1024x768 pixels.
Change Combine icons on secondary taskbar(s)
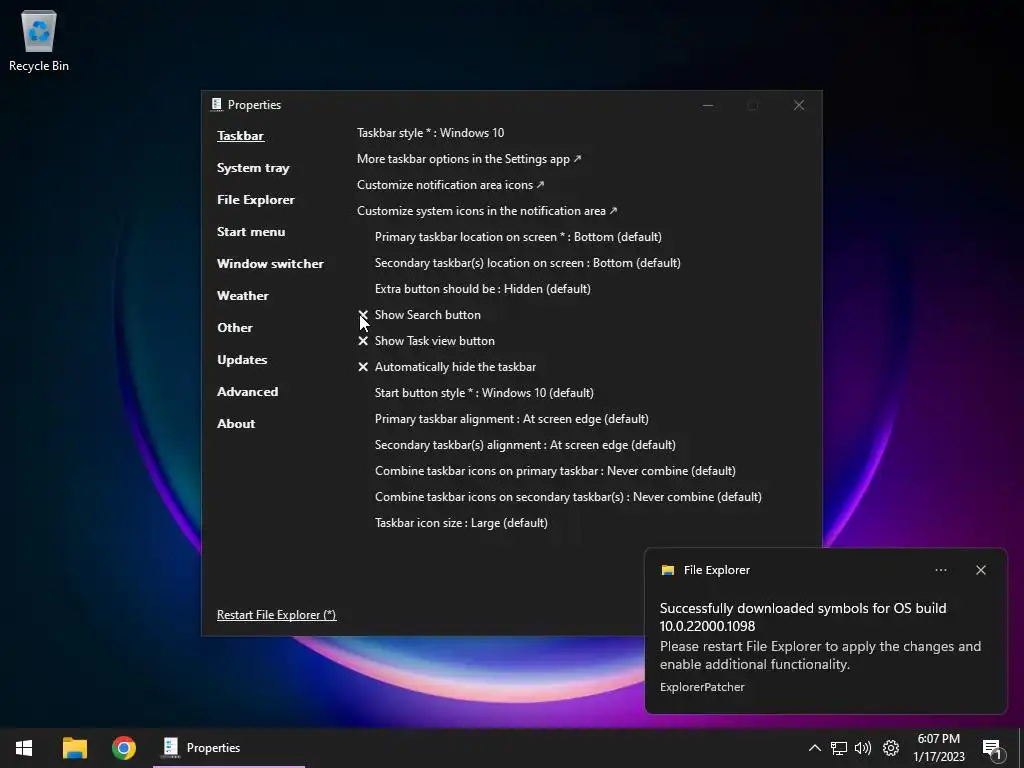(x=568, y=497)
